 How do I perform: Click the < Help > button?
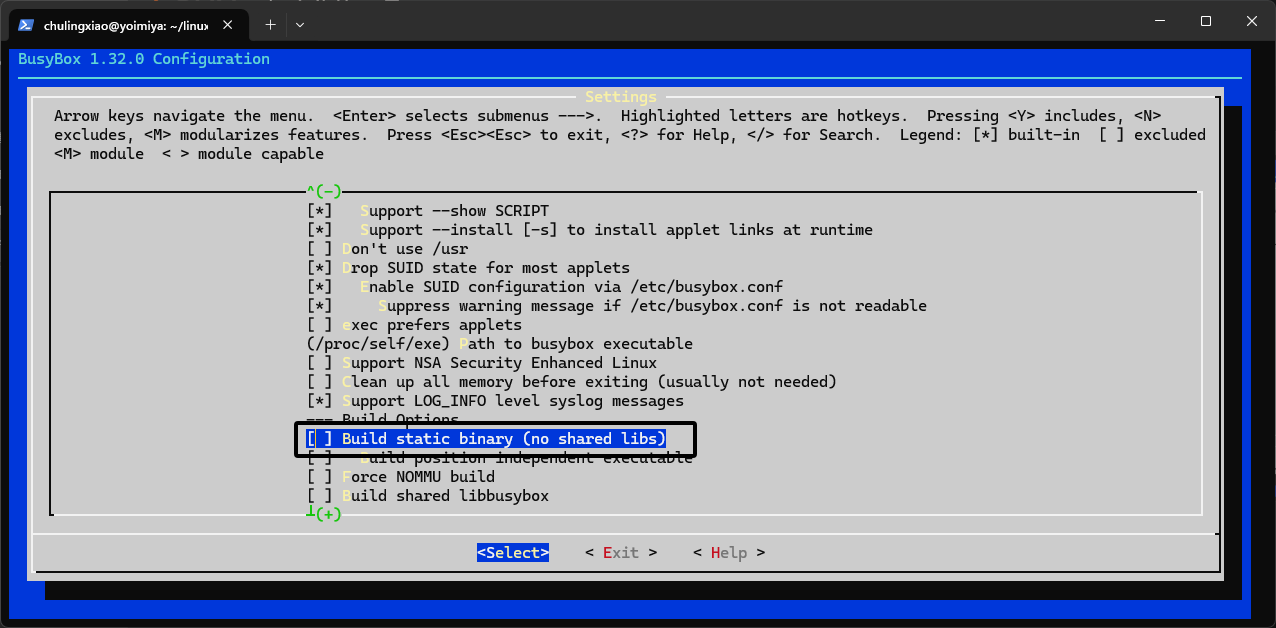(729, 553)
